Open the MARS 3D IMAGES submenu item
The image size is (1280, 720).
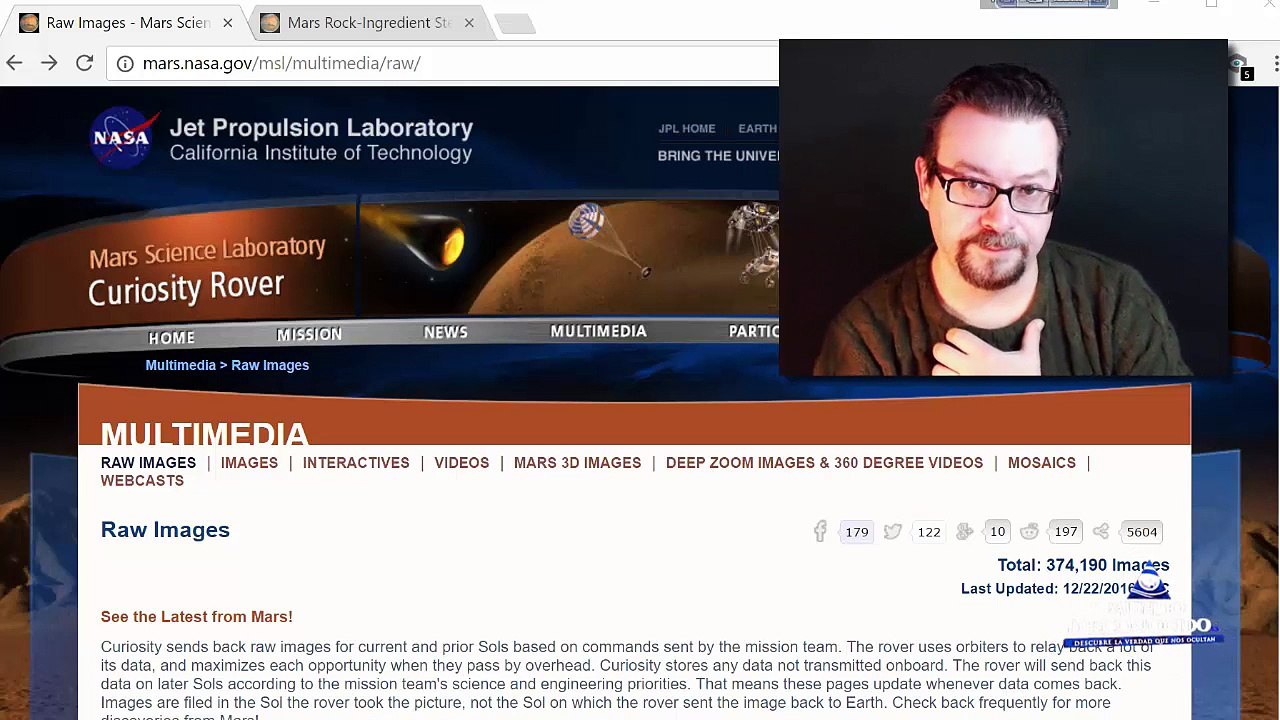tap(577, 463)
